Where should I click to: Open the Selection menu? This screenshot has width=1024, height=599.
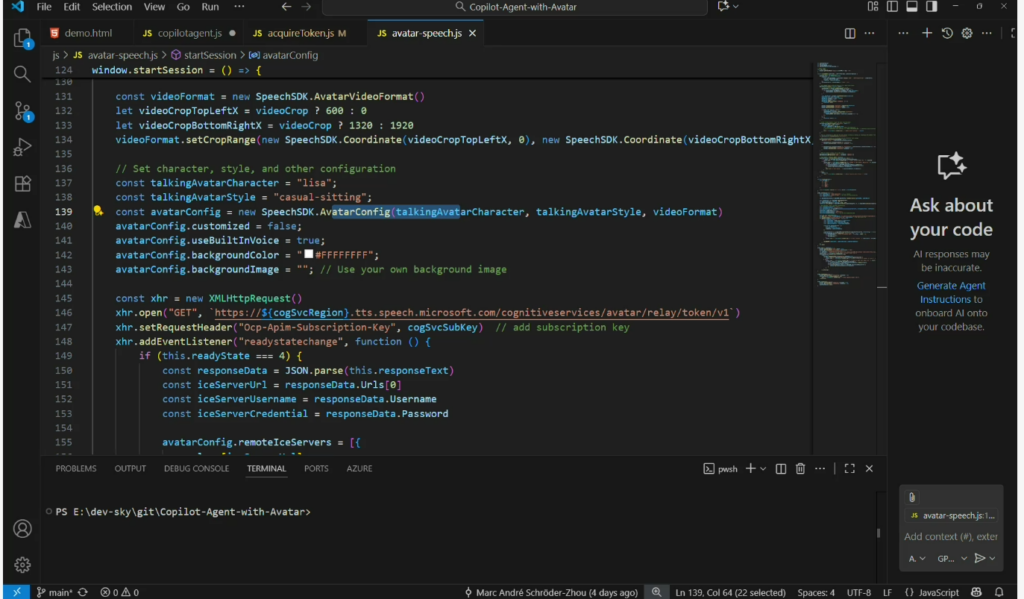click(x=111, y=7)
